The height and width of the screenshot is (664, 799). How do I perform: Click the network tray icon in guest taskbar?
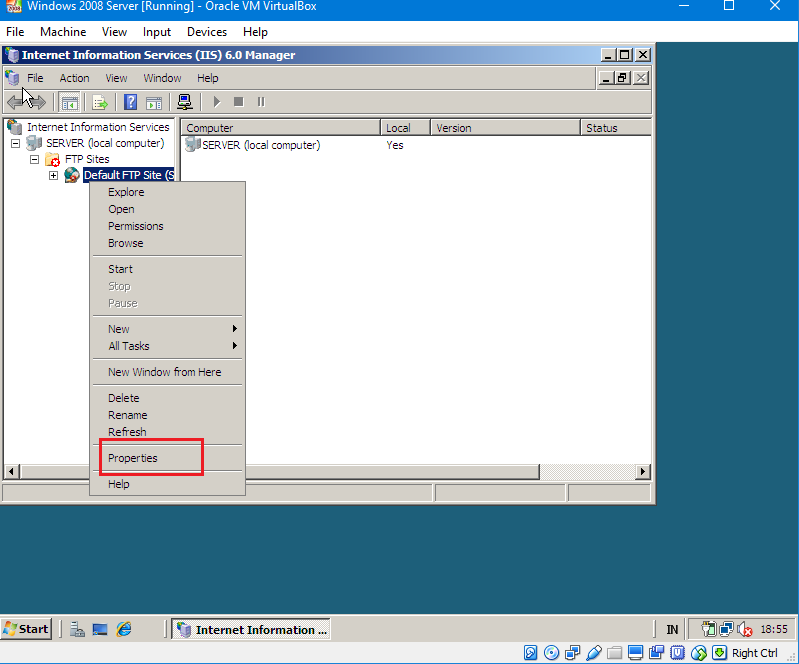(x=727, y=630)
